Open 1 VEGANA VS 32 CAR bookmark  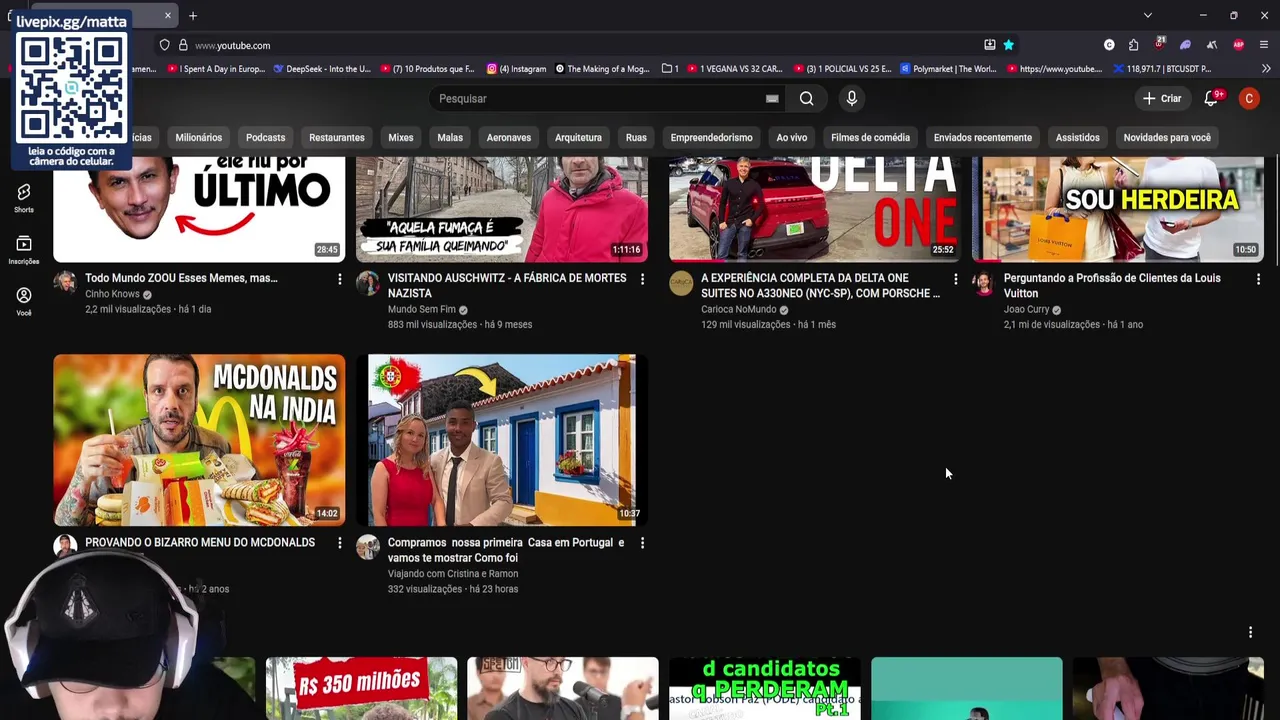pos(734,69)
